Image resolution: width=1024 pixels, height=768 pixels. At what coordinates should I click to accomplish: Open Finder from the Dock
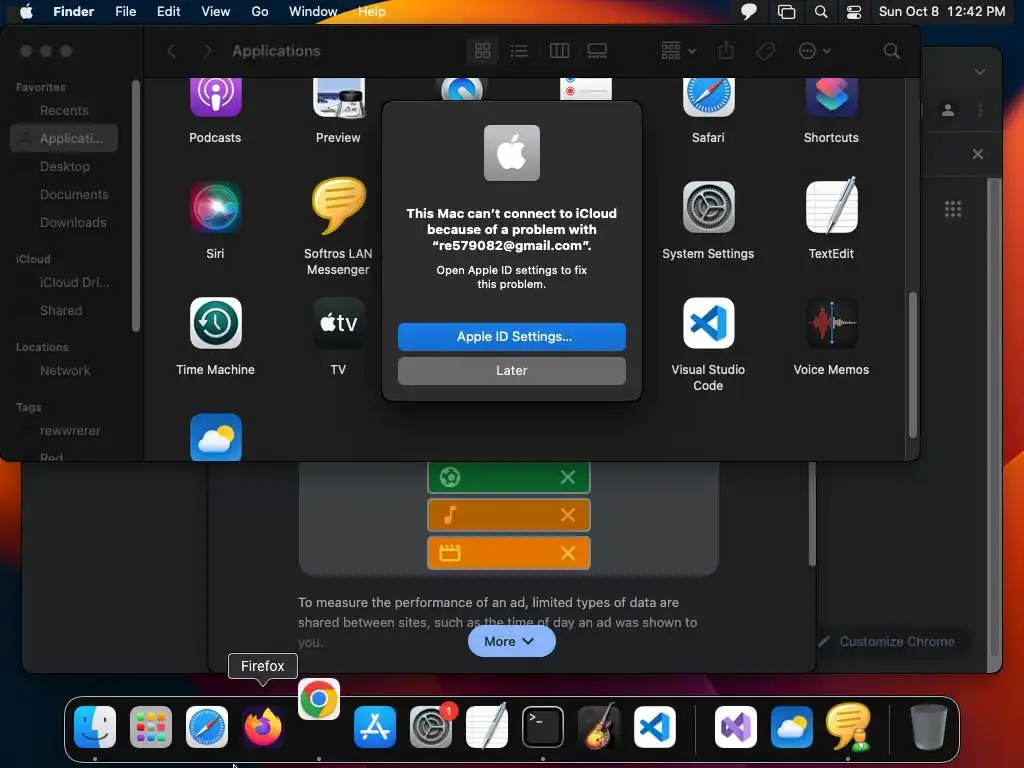[x=95, y=727]
